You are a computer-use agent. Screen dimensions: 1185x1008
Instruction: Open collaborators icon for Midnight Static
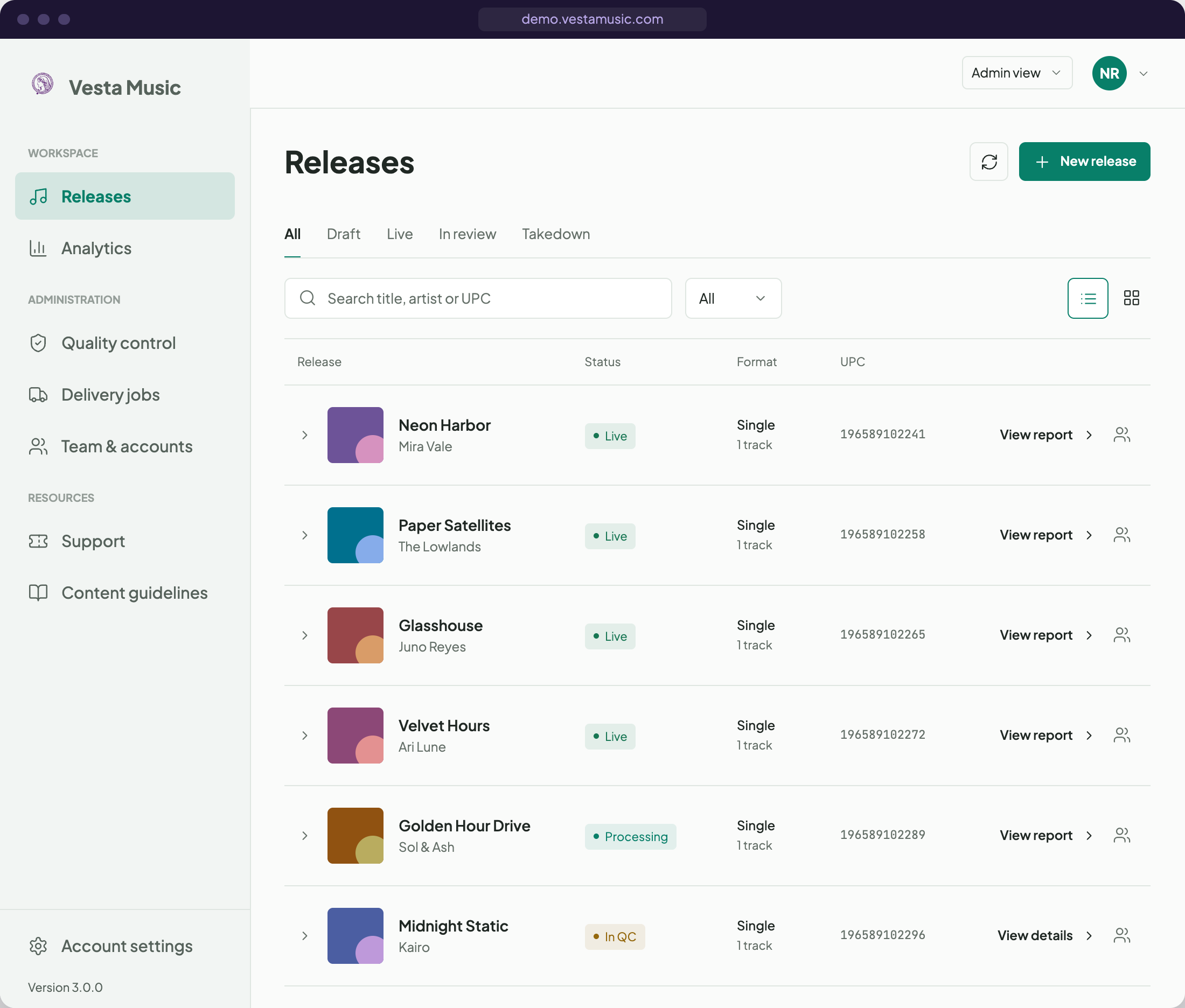click(x=1121, y=935)
